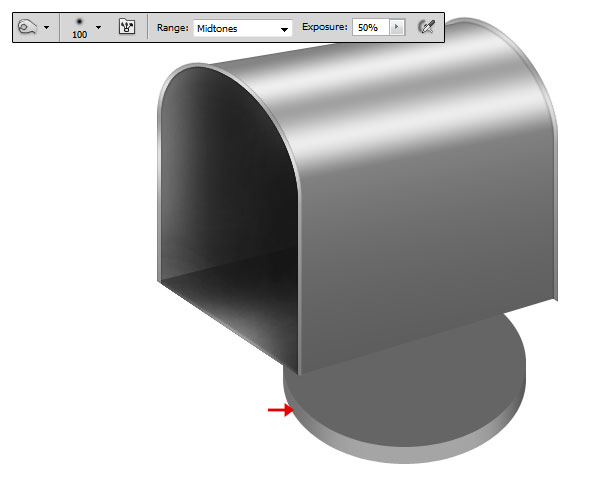Toggle the Brush panel icon

(x=127, y=26)
